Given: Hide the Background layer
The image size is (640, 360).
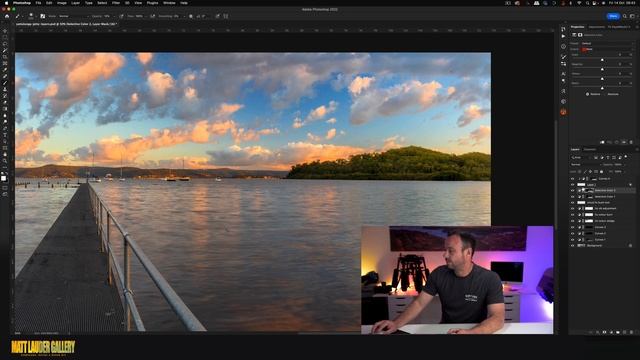Looking at the screenshot, I should pyautogui.click(x=573, y=245).
